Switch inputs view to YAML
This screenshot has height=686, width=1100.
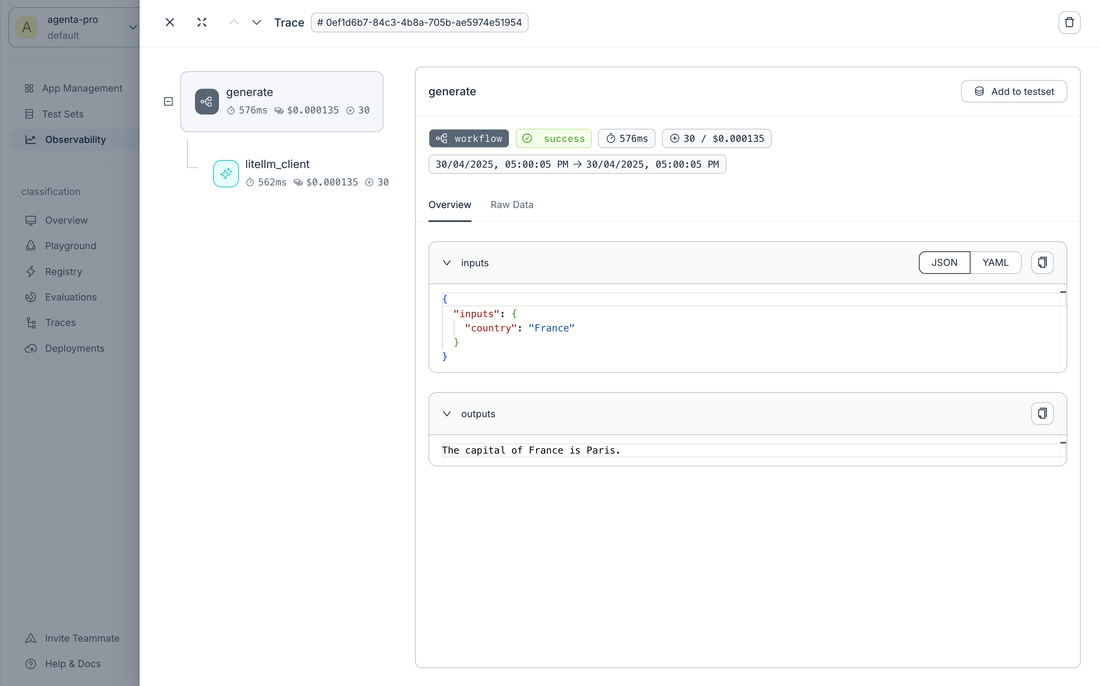[995, 262]
